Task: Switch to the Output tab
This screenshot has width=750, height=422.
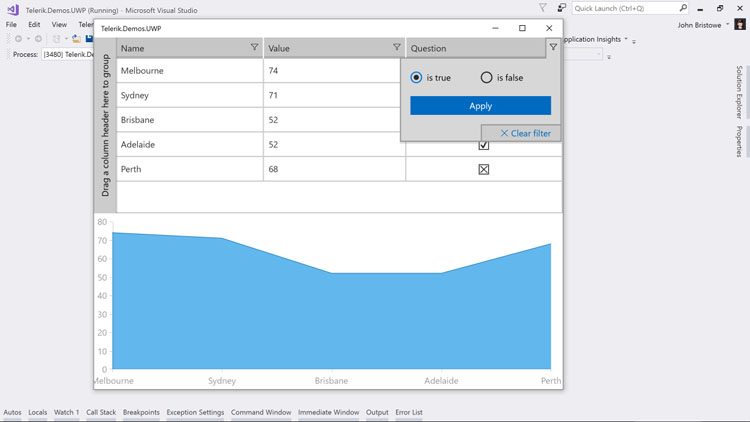Action: click(x=377, y=412)
